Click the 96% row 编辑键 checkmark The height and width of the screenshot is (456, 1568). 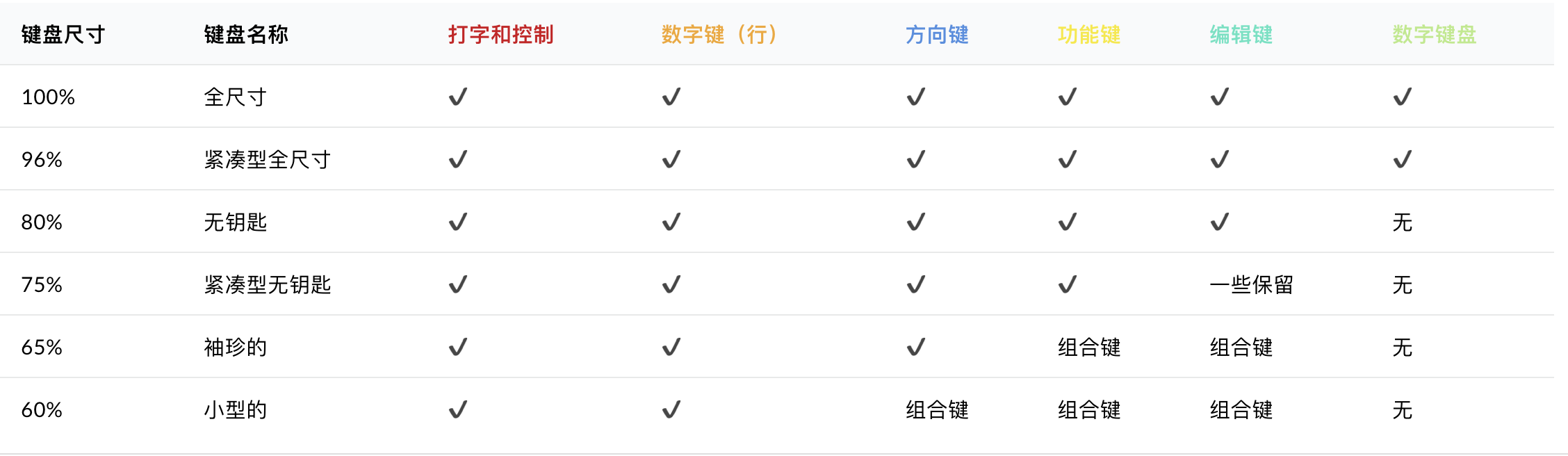[1219, 159]
